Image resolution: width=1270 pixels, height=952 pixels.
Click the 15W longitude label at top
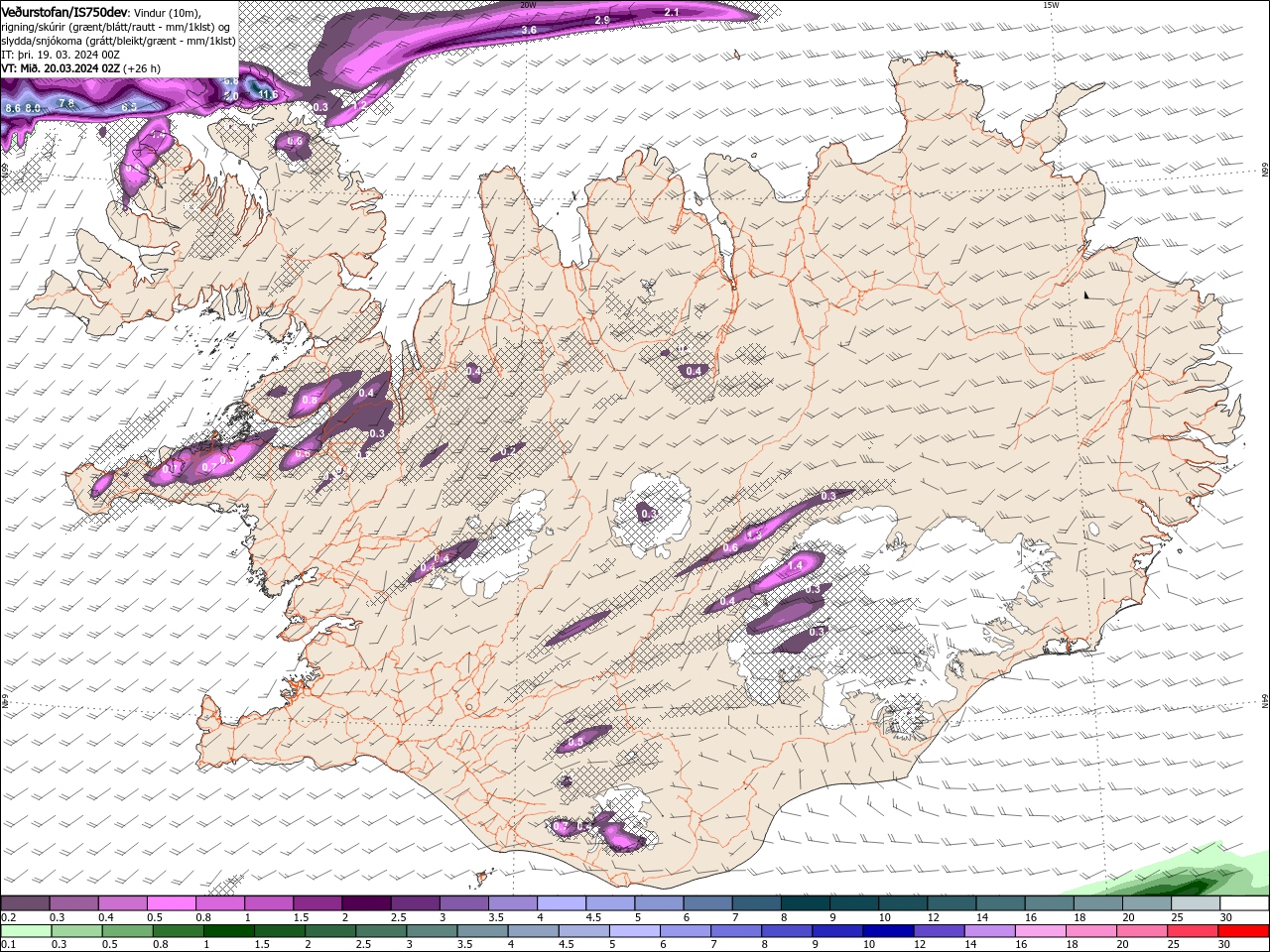click(1051, 5)
